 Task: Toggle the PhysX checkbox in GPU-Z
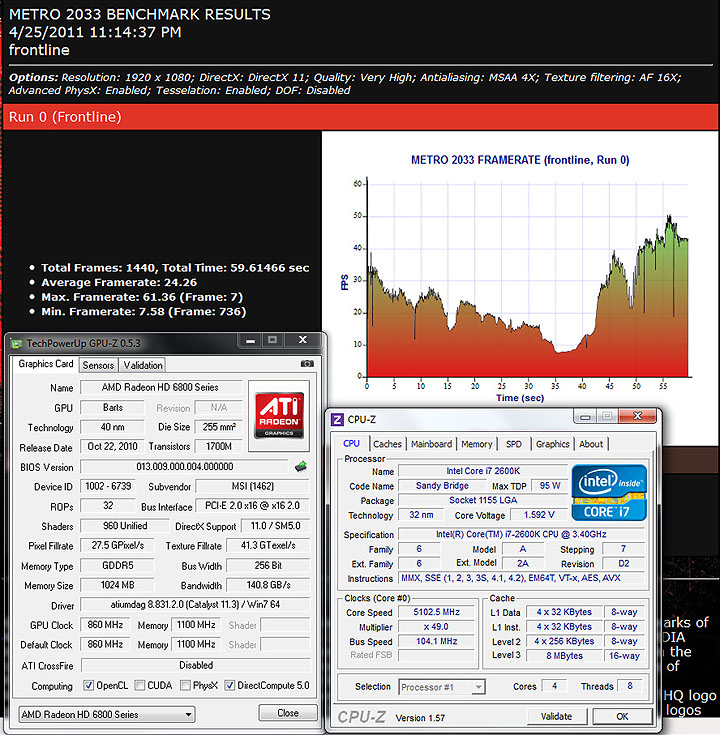click(x=185, y=685)
